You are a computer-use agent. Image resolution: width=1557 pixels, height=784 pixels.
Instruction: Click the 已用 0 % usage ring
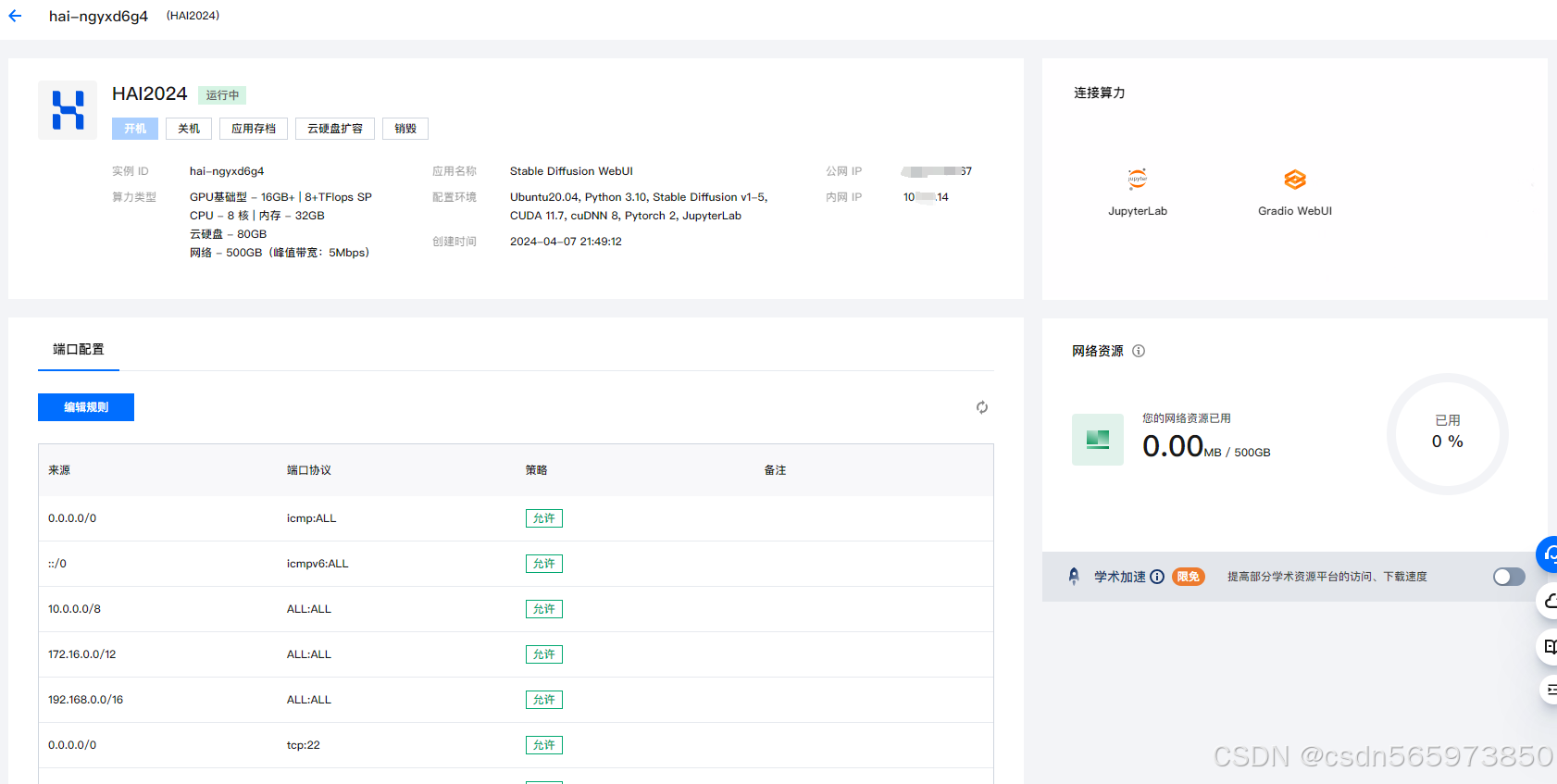pos(1448,434)
